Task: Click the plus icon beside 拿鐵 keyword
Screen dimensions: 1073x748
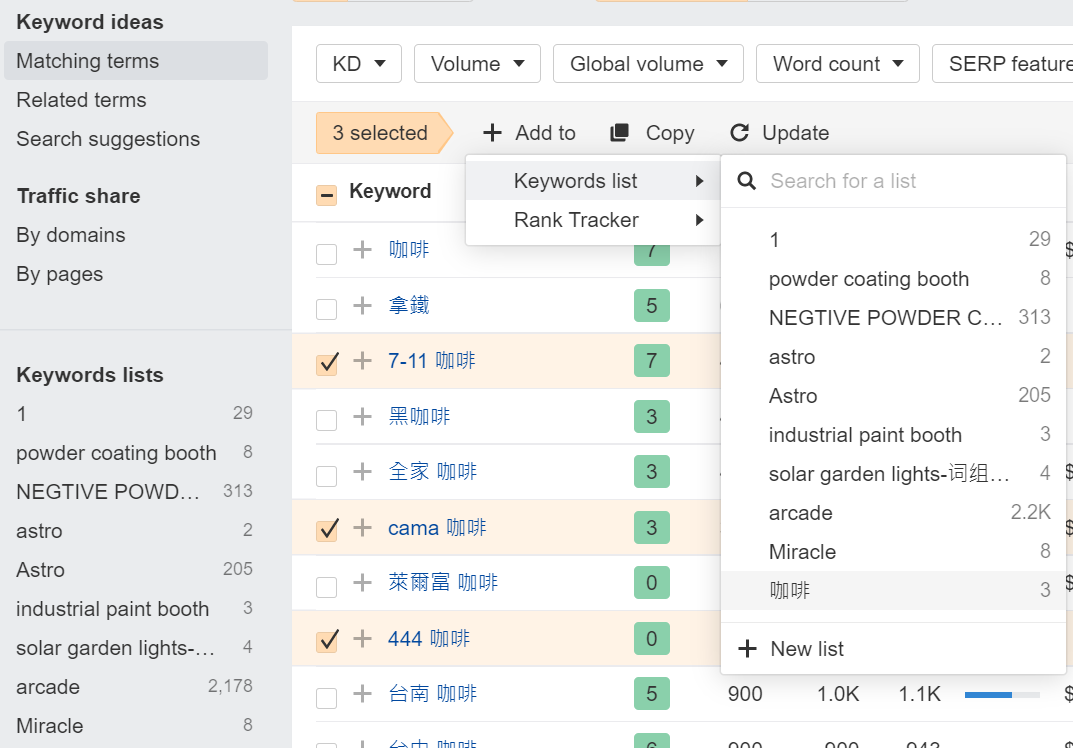Action: 362,306
